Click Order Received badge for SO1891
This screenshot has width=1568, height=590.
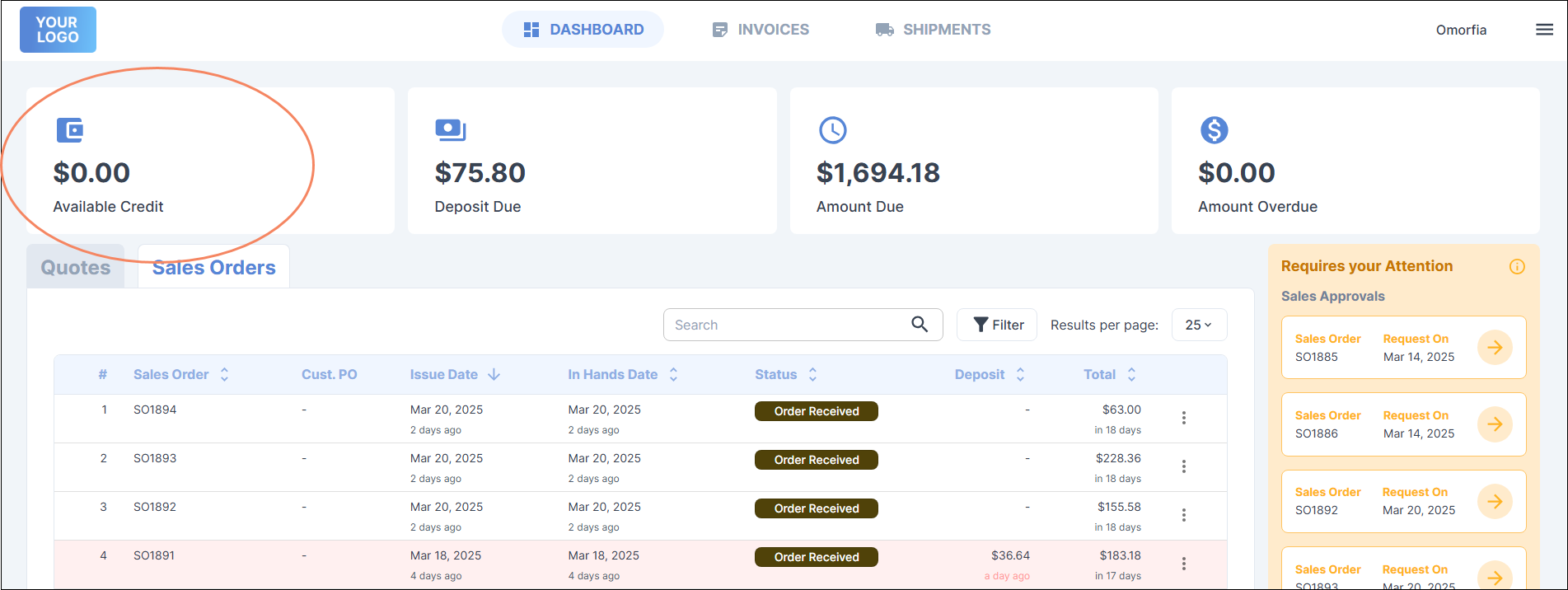pos(817,557)
